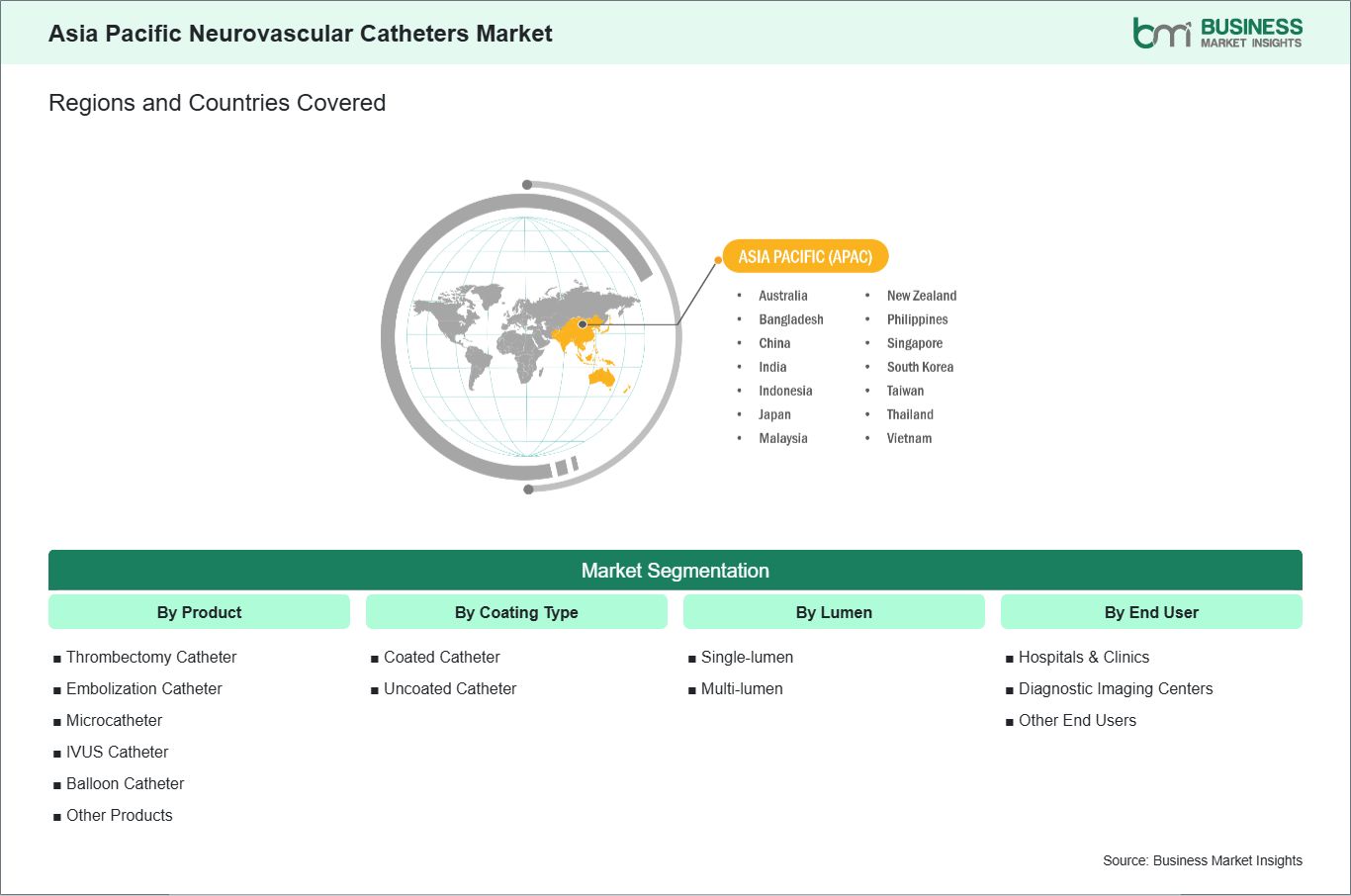Open the Market Segmentation section bar
This screenshot has height=896, width=1351.
point(675,571)
